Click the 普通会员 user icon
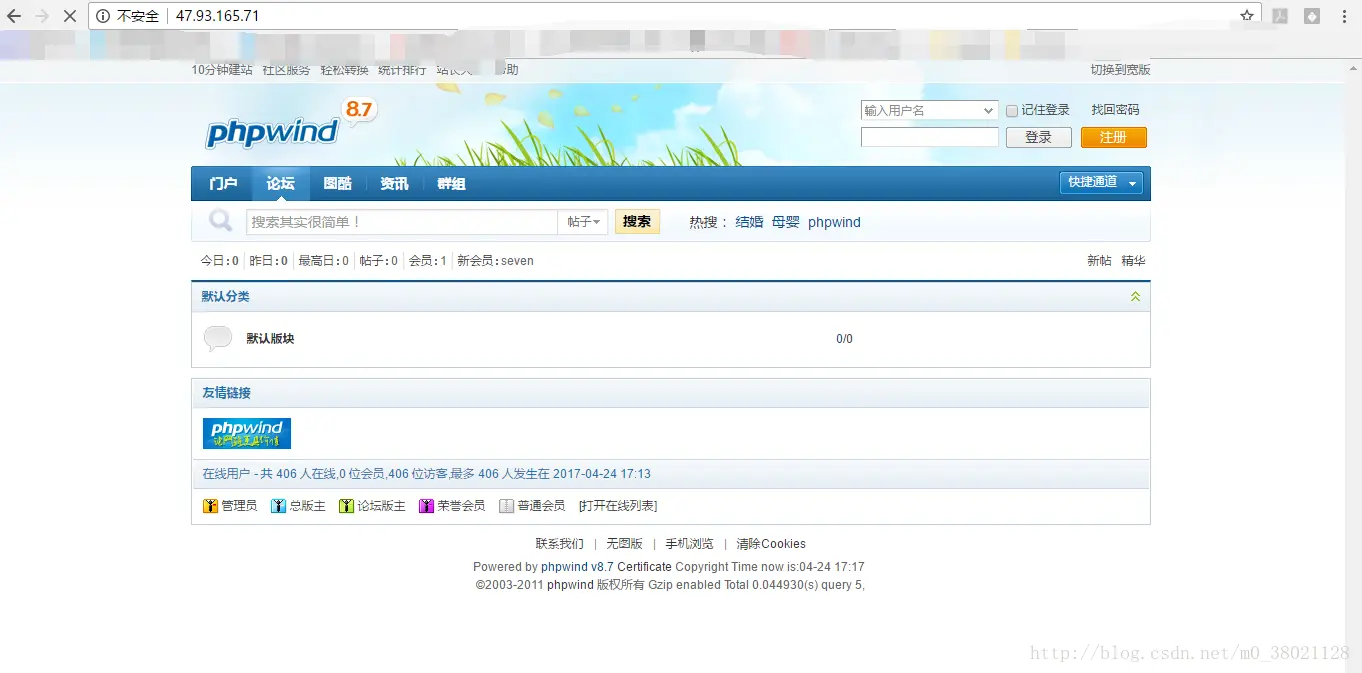This screenshot has width=1362, height=673. [506, 506]
